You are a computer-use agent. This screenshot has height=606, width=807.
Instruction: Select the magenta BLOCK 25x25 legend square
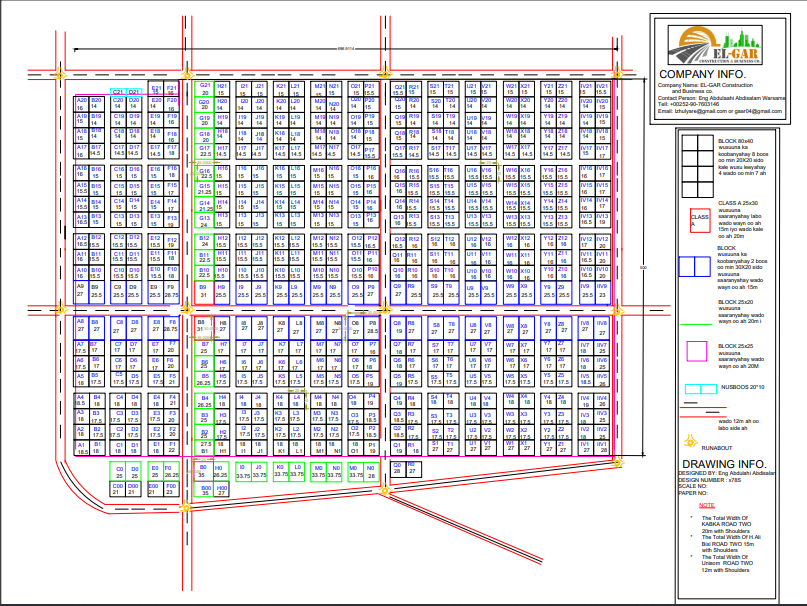(695, 352)
